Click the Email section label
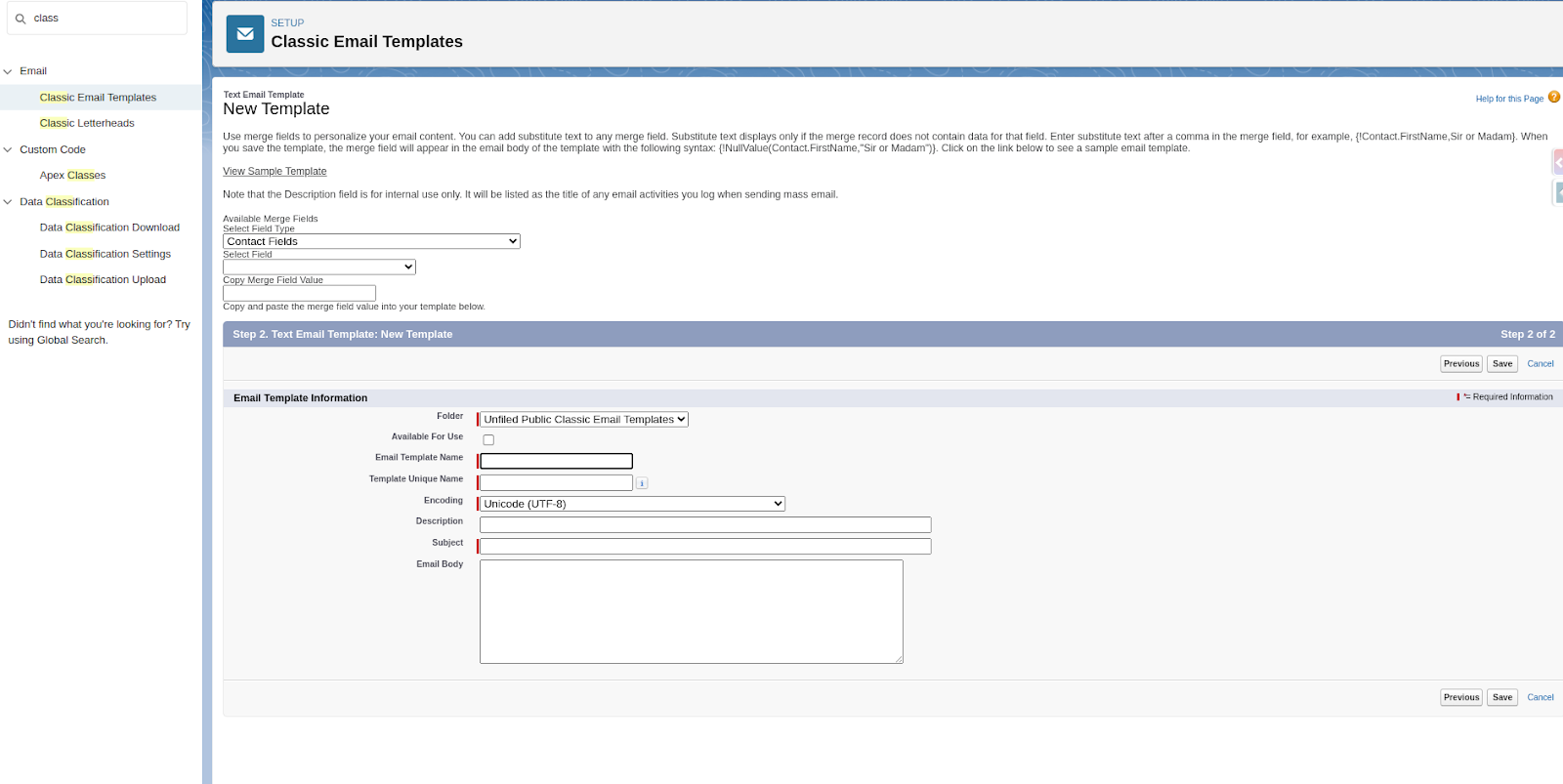1563x784 pixels. point(33,71)
